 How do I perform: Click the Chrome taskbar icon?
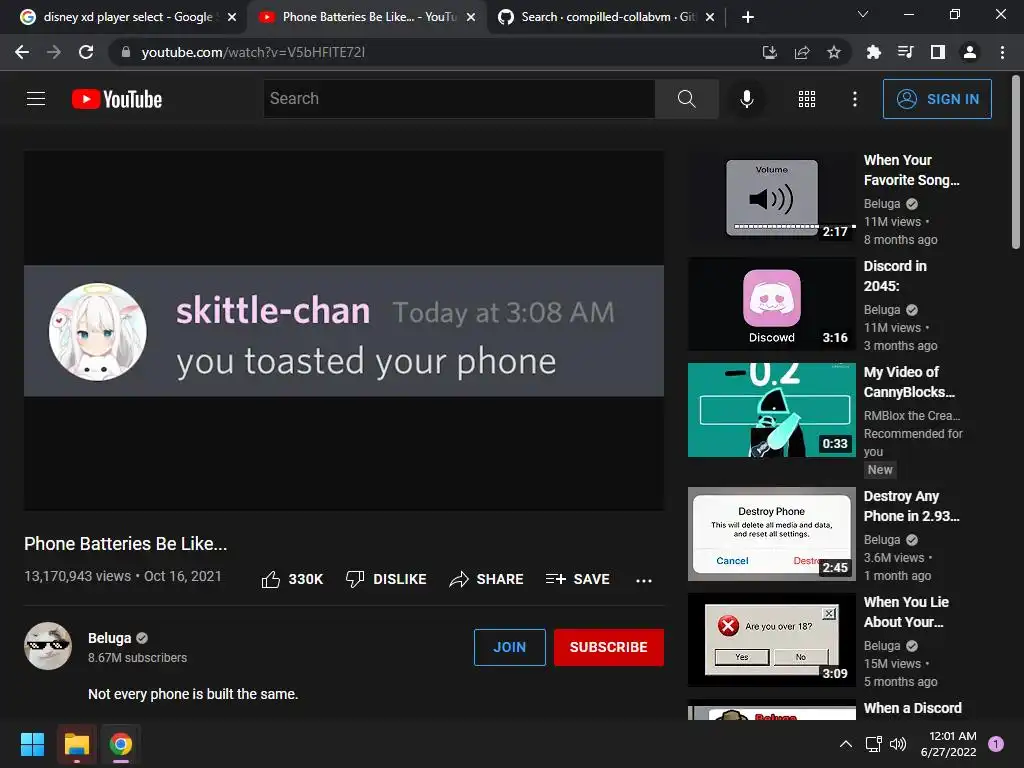pyautogui.click(x=121, y=744)
